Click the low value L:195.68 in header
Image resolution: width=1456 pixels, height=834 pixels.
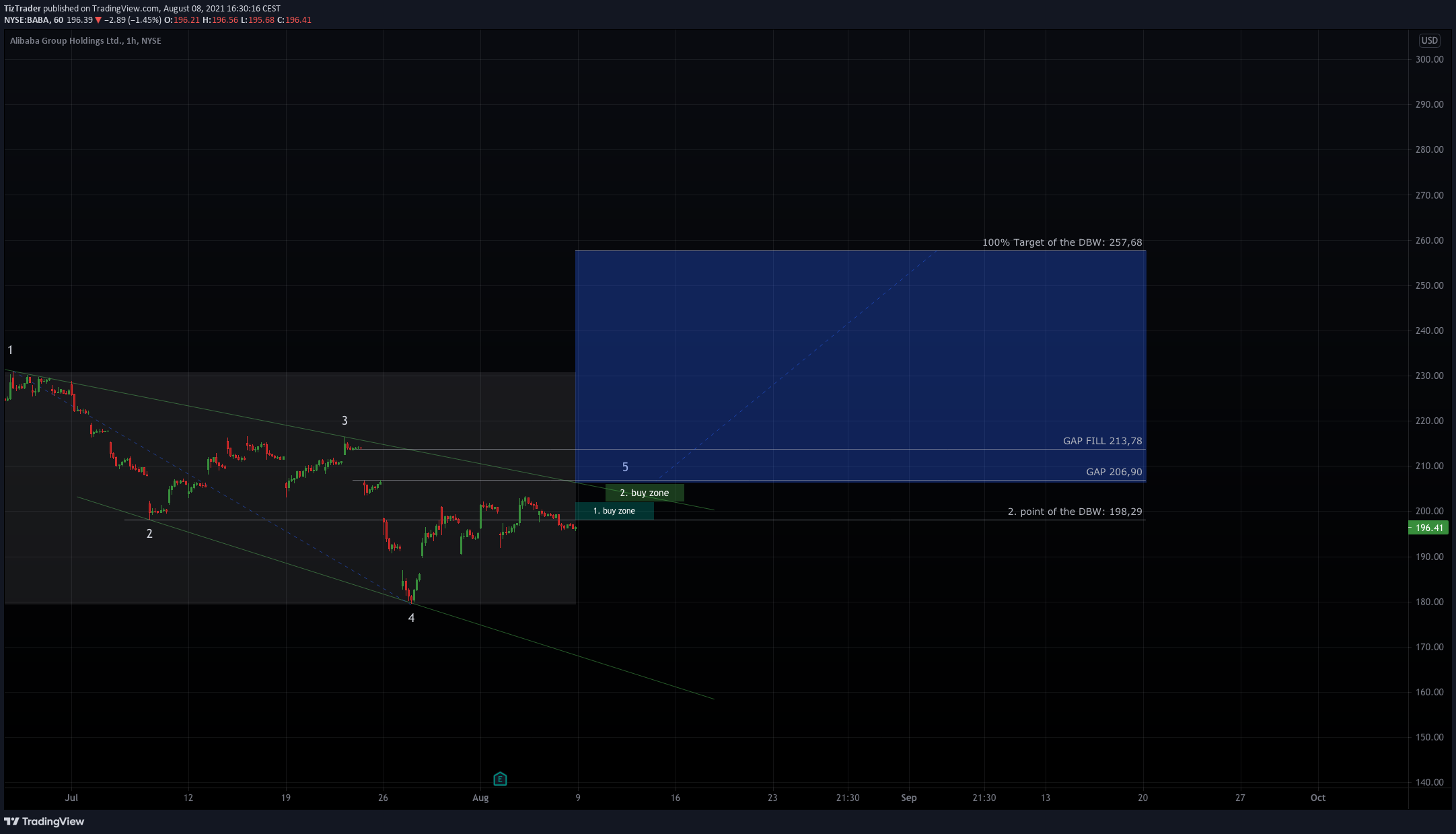pyautogui.click(x=258, y=20)
